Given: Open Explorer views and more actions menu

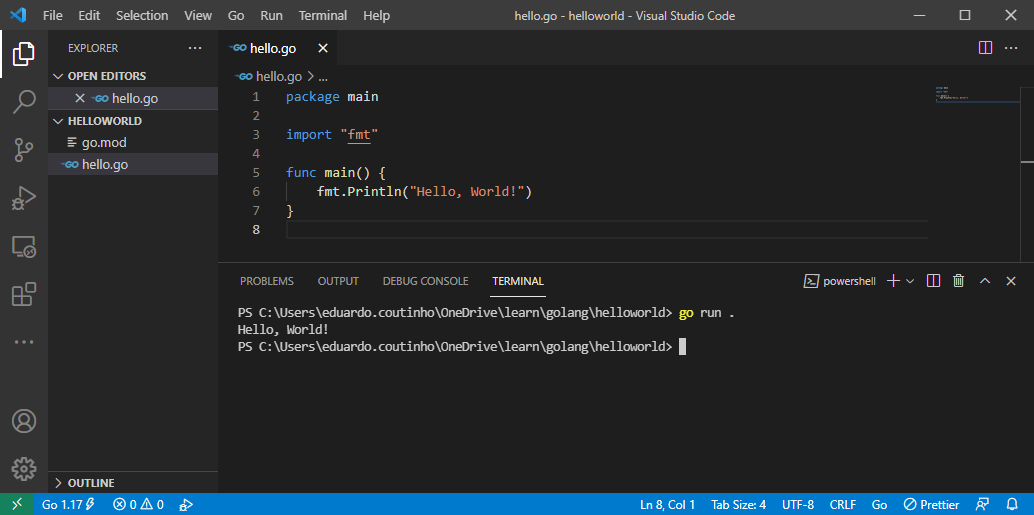Looking at the screenshot, I should pyautogui.click(x=195, y=48).
